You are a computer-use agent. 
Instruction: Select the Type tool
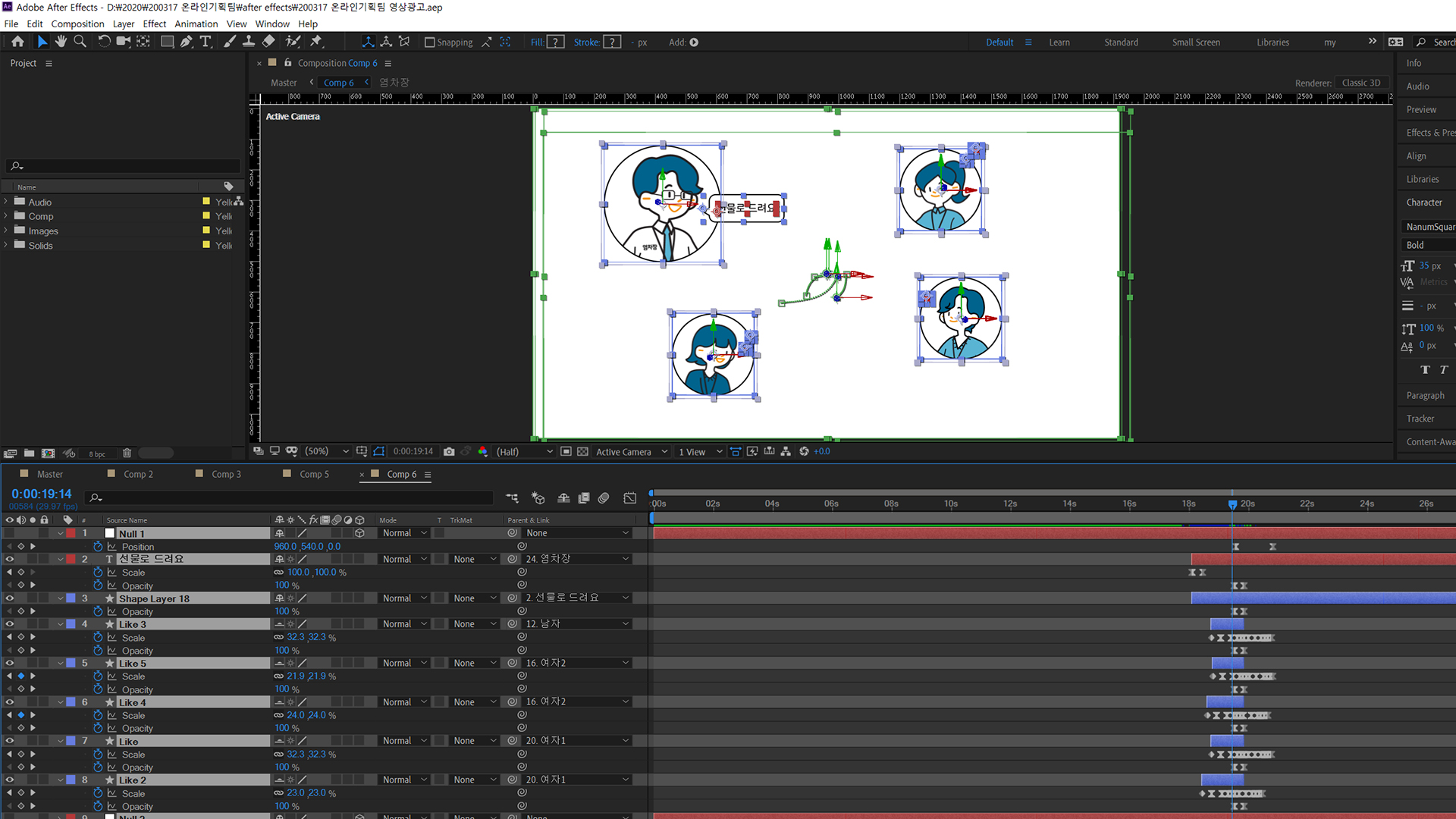point(206,42)
